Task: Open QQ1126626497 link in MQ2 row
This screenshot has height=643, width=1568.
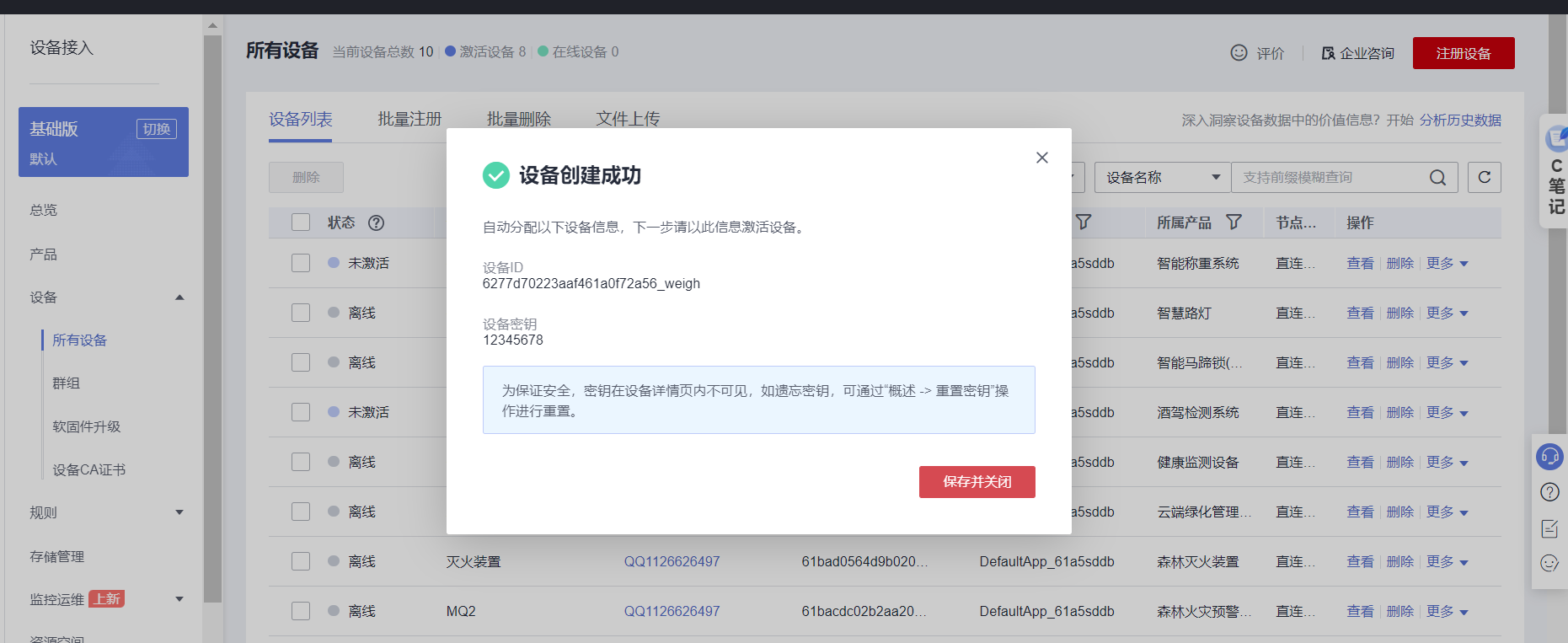Action: (x=672, y=611)
